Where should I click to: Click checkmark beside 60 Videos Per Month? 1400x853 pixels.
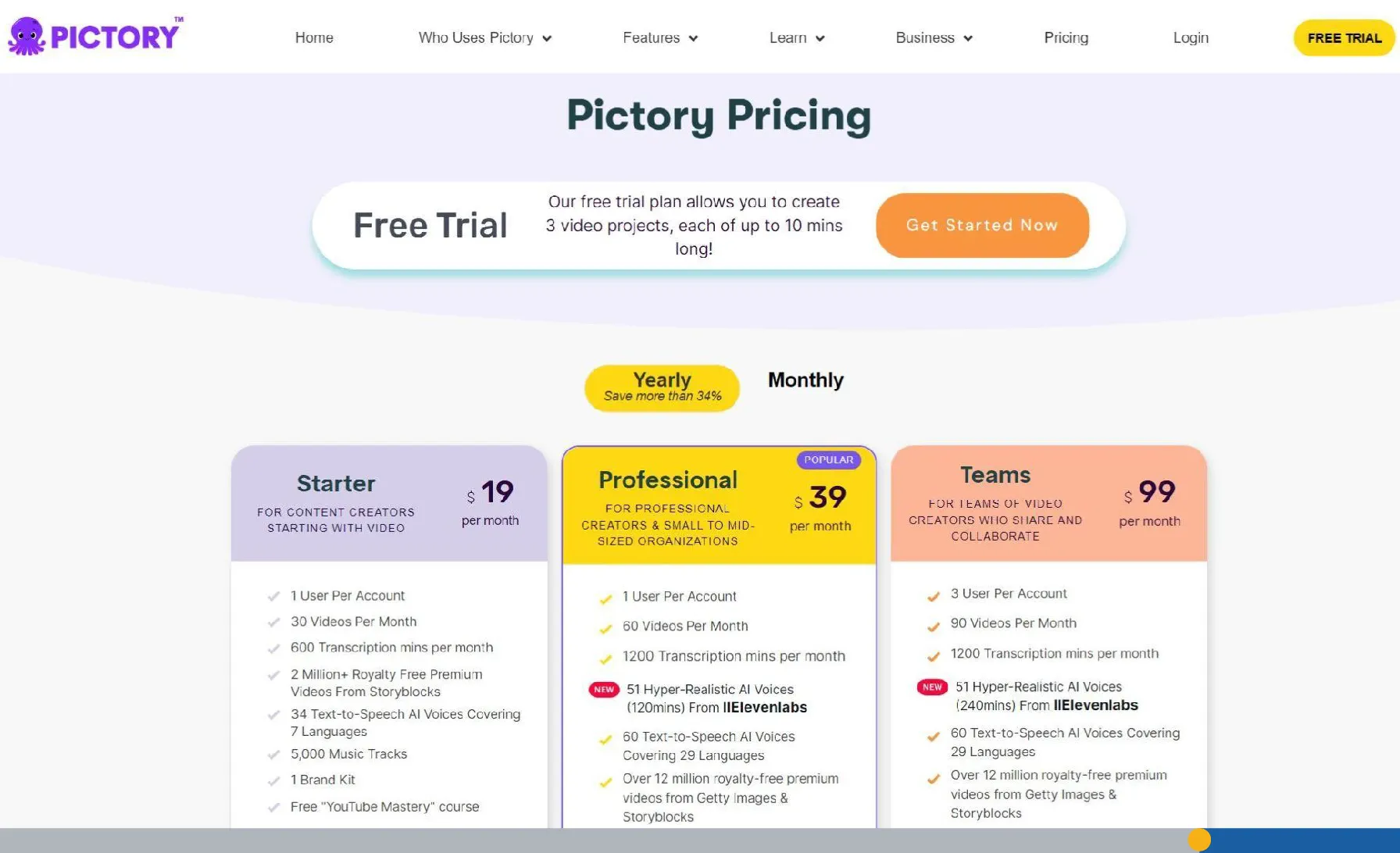tap(605, 629)
